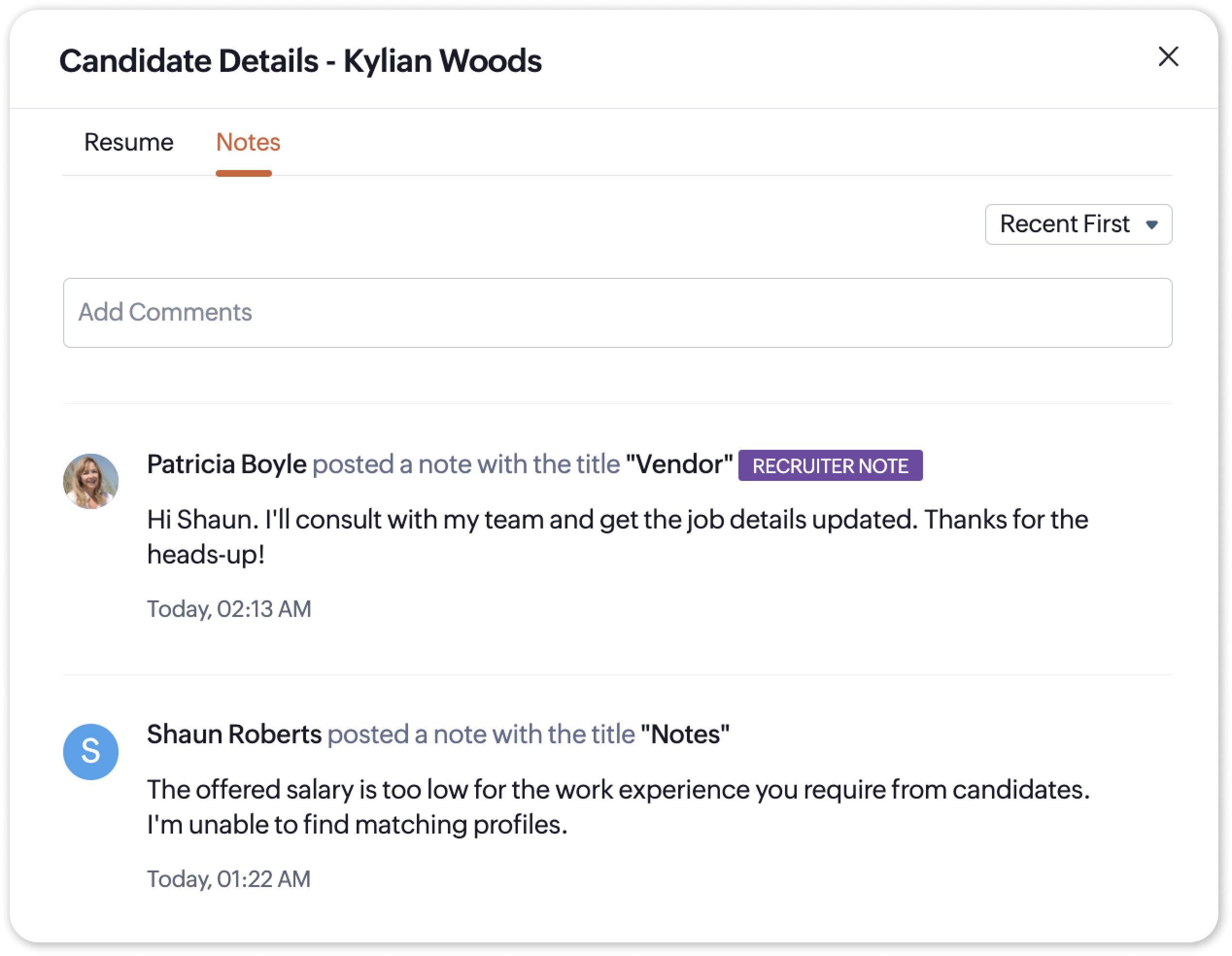Screen dimensions: 1232x956
Task: Click the sort dropdown caret arrow
Action: point(1152,225)
